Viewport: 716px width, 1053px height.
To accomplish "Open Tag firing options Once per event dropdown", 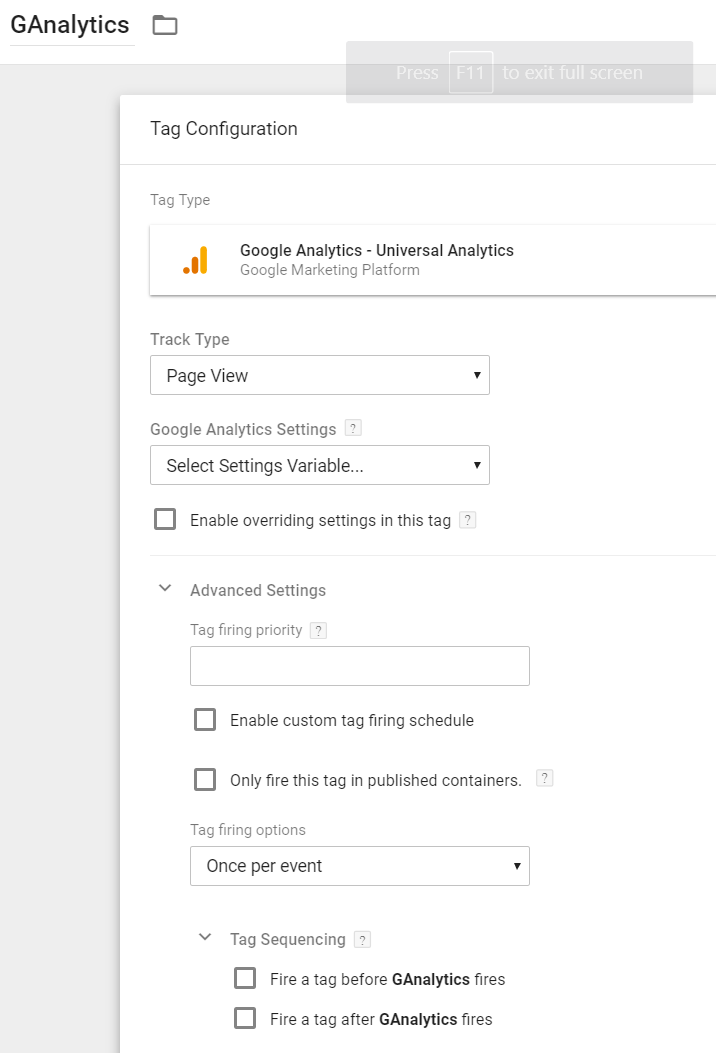I will tap(360, 866).
